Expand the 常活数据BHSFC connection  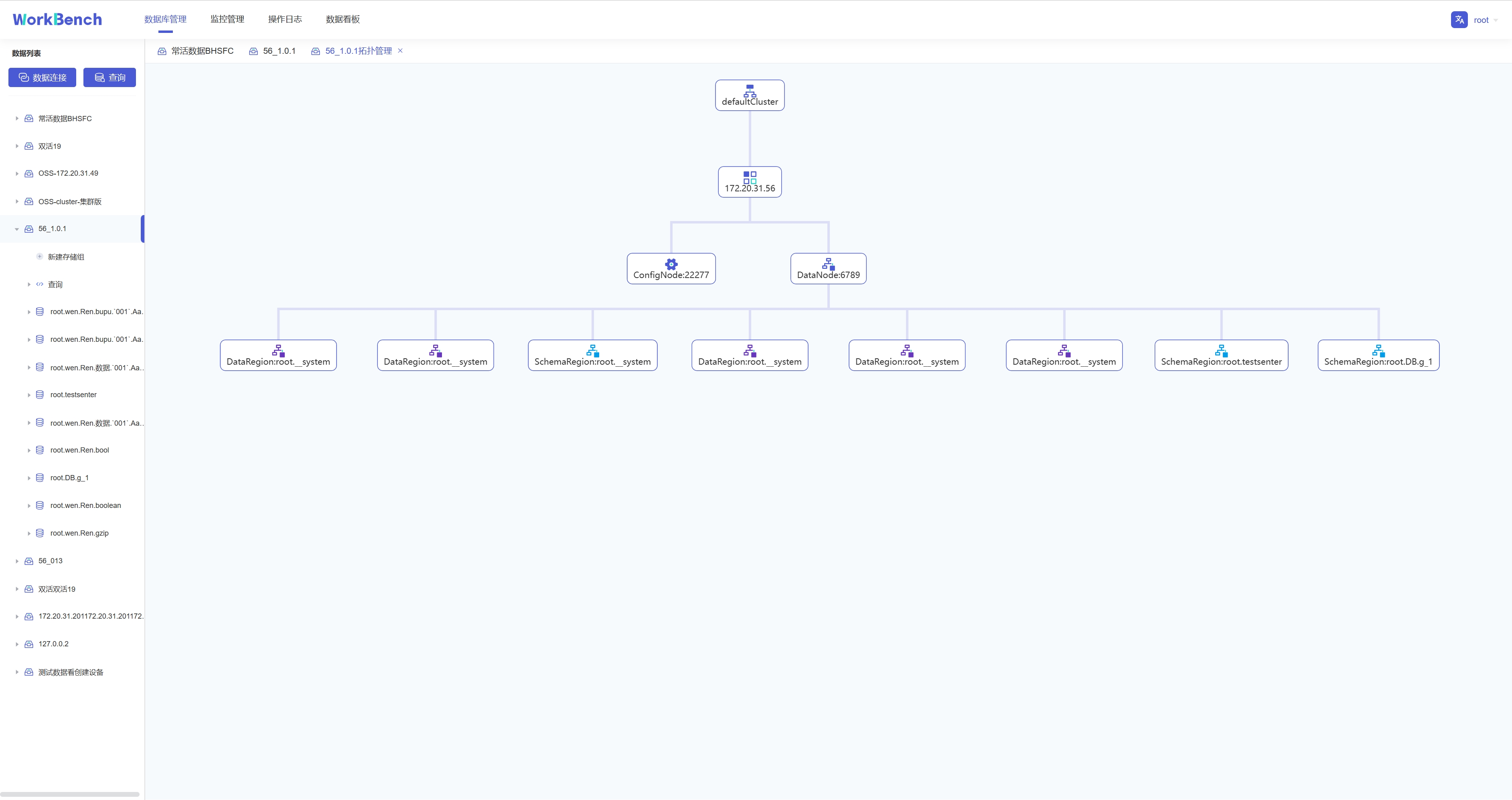point(16,119)
